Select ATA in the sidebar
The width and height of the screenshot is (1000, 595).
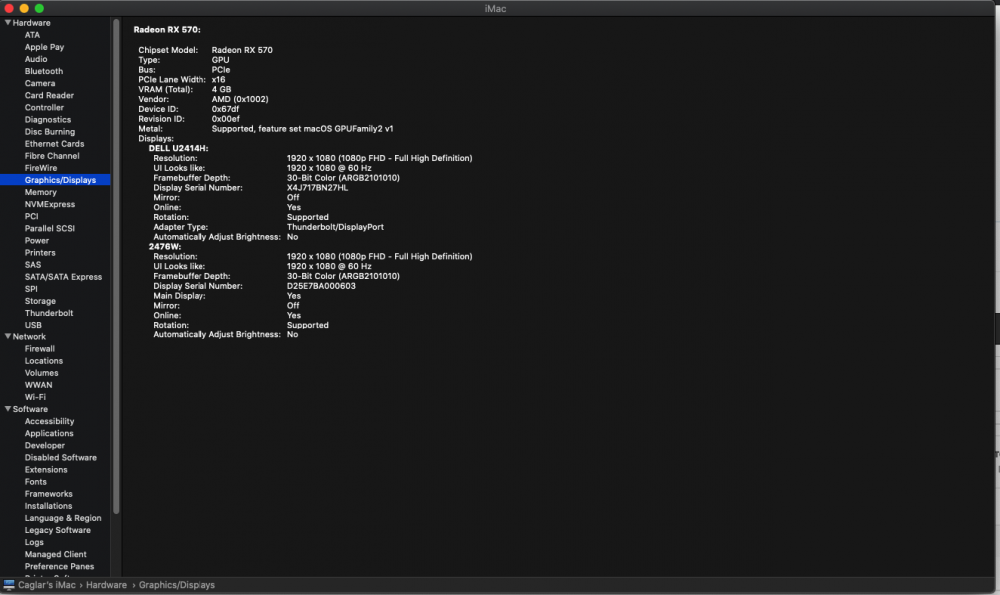32,35
